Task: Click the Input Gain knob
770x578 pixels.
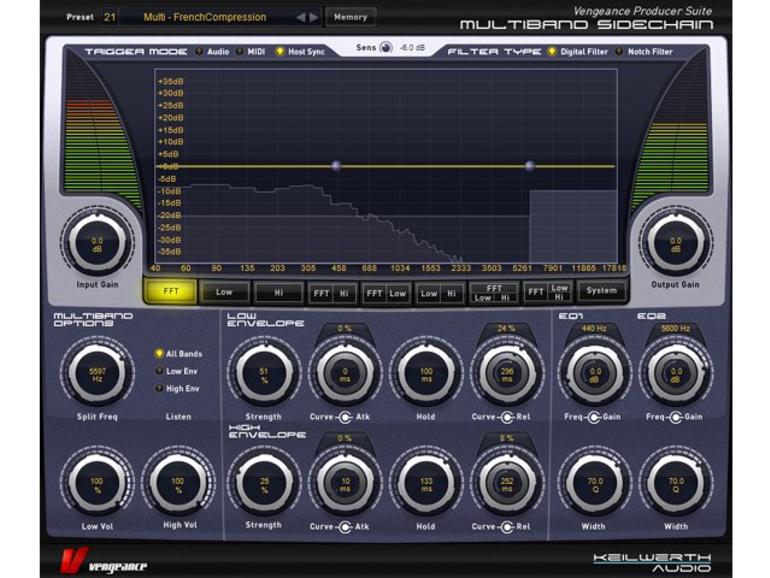Action: (97, 242)
